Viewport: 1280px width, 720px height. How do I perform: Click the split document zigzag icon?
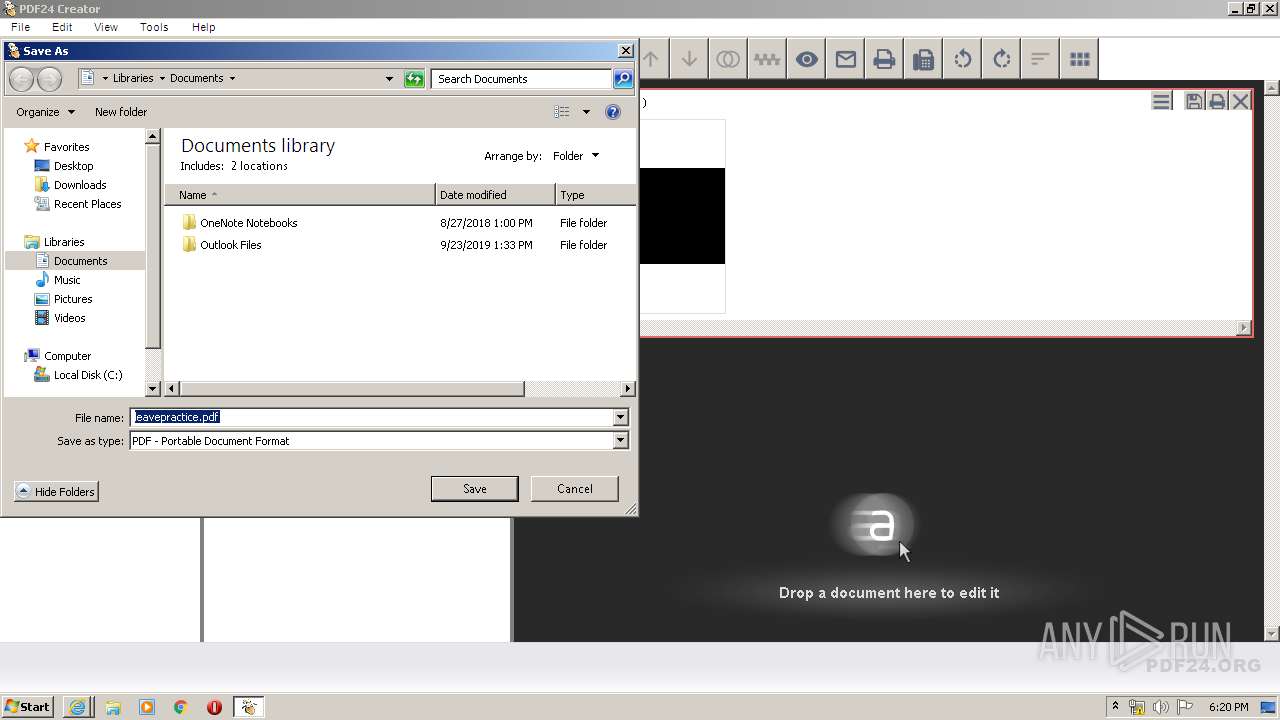coord(767,59)
